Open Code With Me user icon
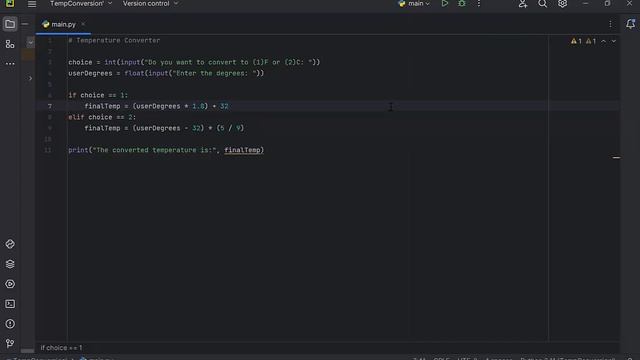The image size is (640, 360). click(523, 4)
